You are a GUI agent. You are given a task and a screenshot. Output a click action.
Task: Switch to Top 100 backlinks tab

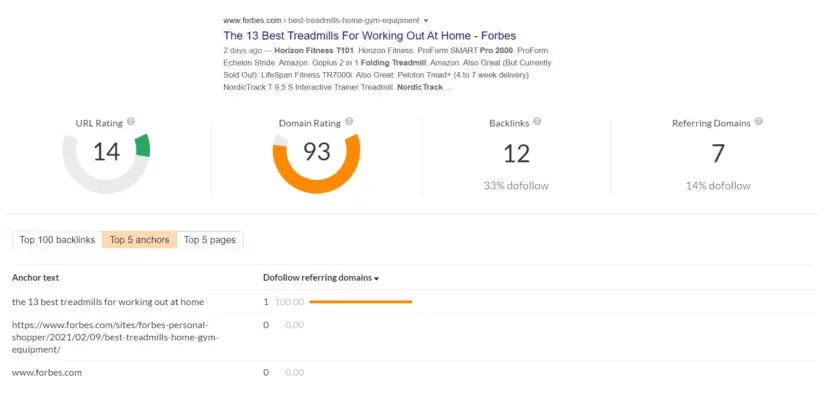57,240
